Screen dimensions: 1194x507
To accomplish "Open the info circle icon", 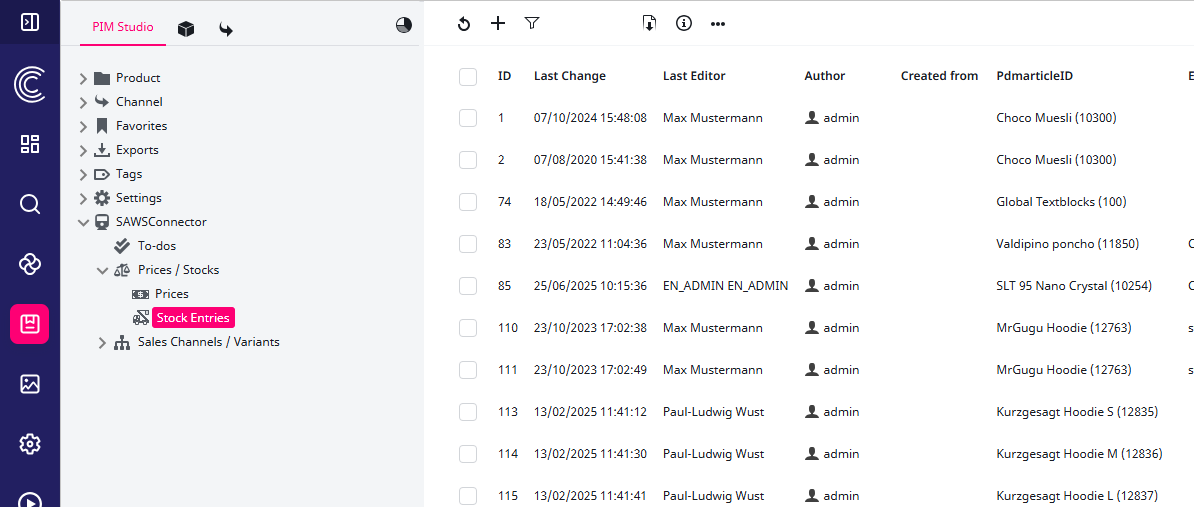I will pyautogui.click(x=684, y=23).
